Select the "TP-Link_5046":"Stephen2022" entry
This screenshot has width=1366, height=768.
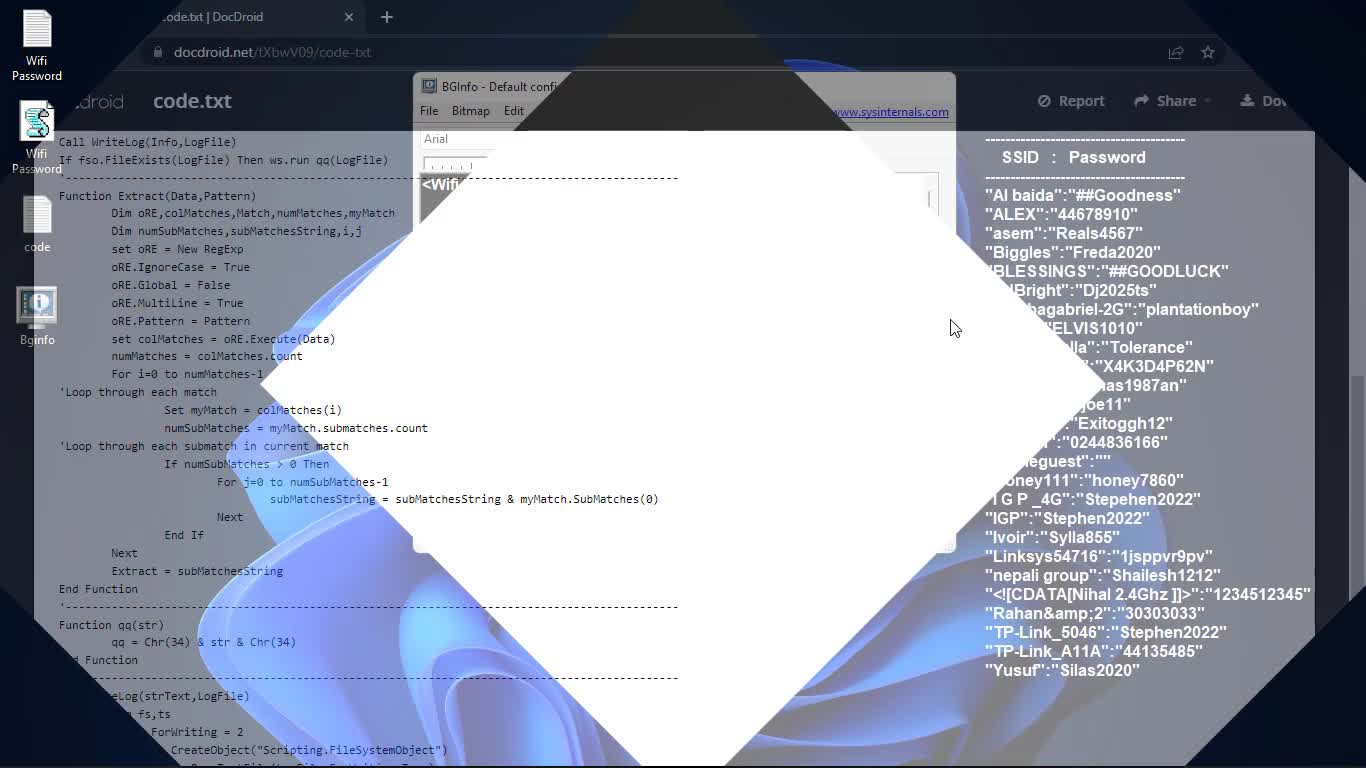coord(1106,632)
